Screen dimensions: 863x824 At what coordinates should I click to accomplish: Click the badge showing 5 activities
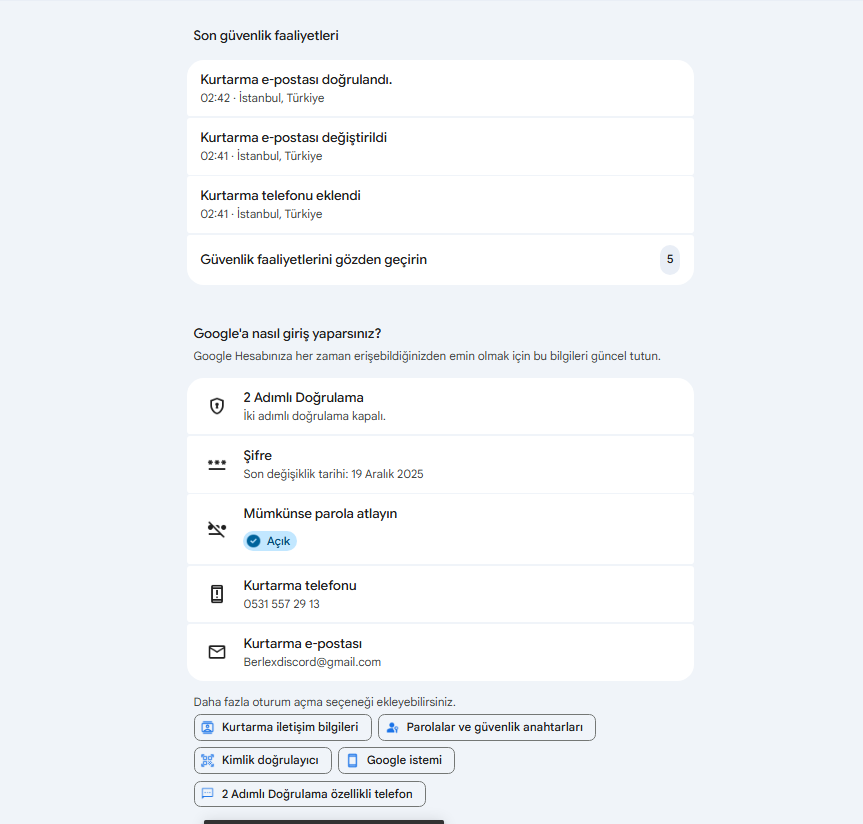[670, 260]
